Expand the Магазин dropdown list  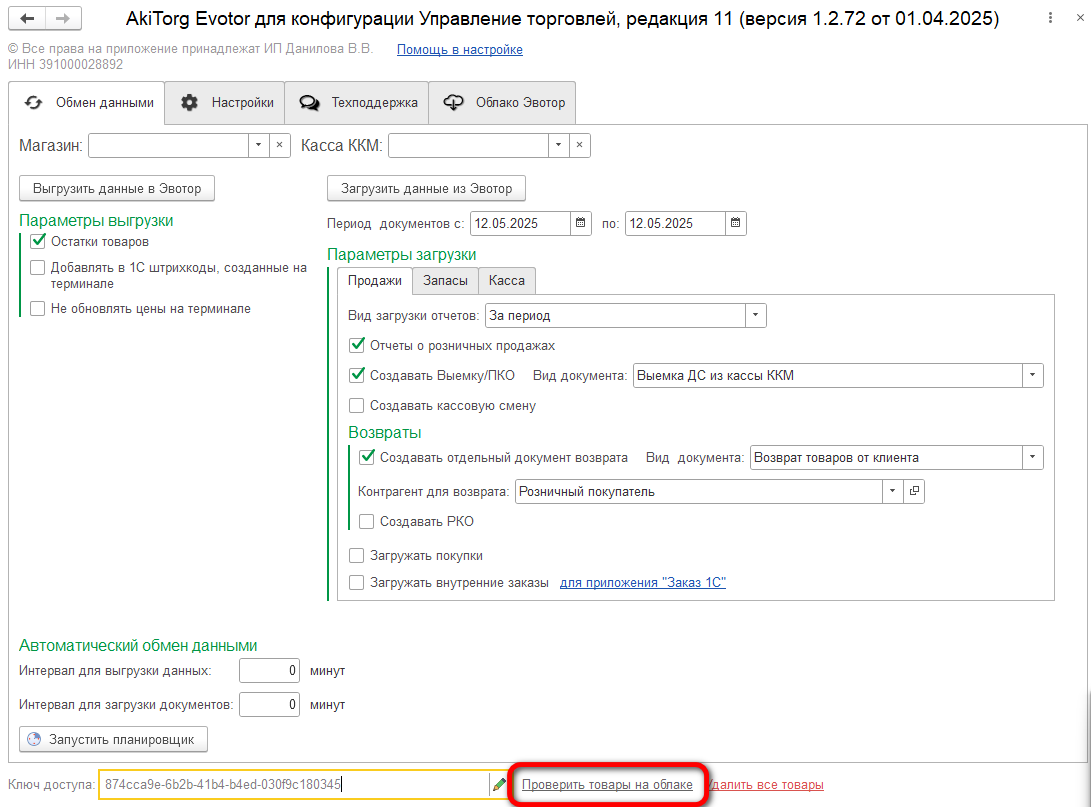pos(258,145)
